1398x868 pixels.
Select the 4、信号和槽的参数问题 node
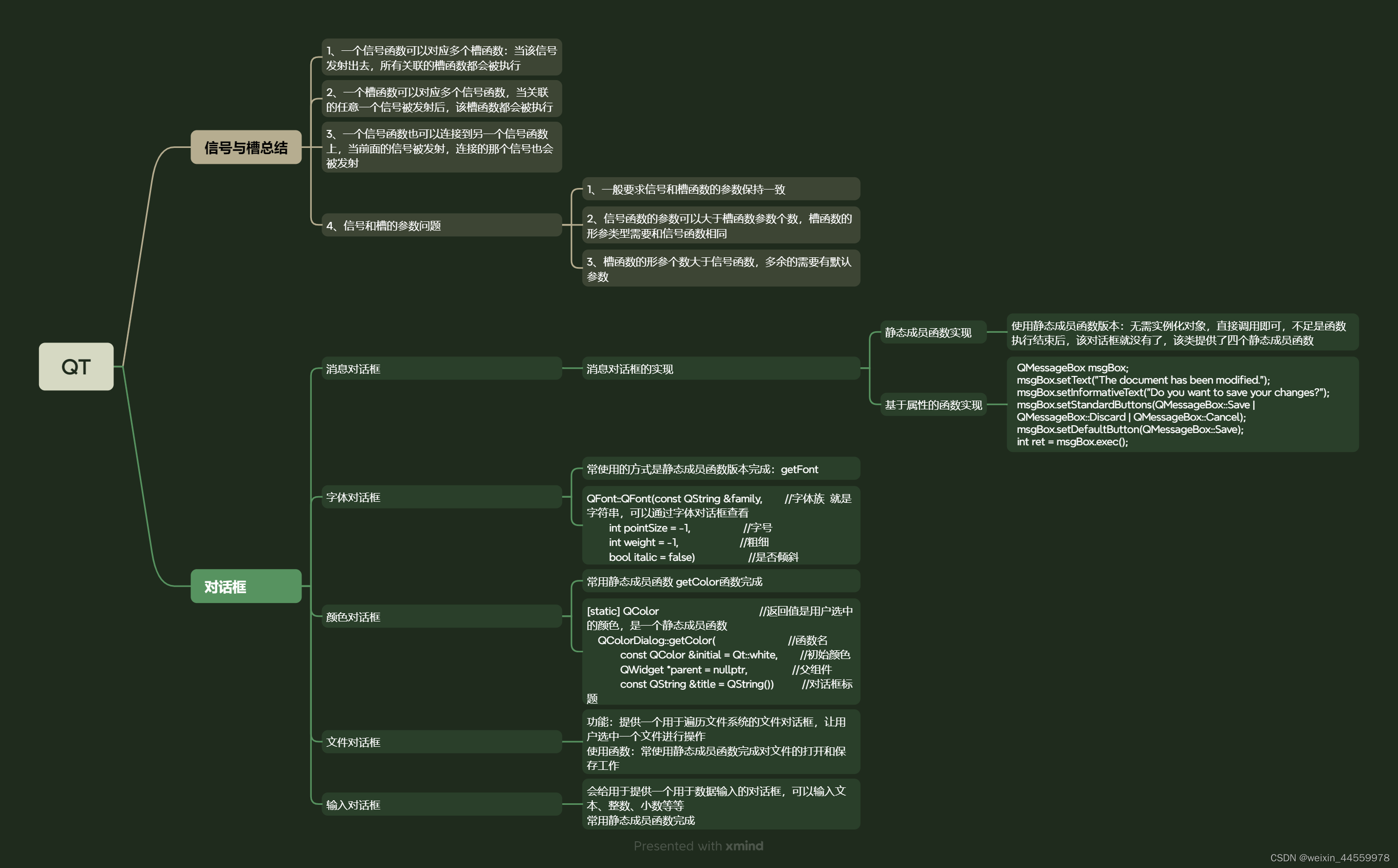[x=442, y=225]
